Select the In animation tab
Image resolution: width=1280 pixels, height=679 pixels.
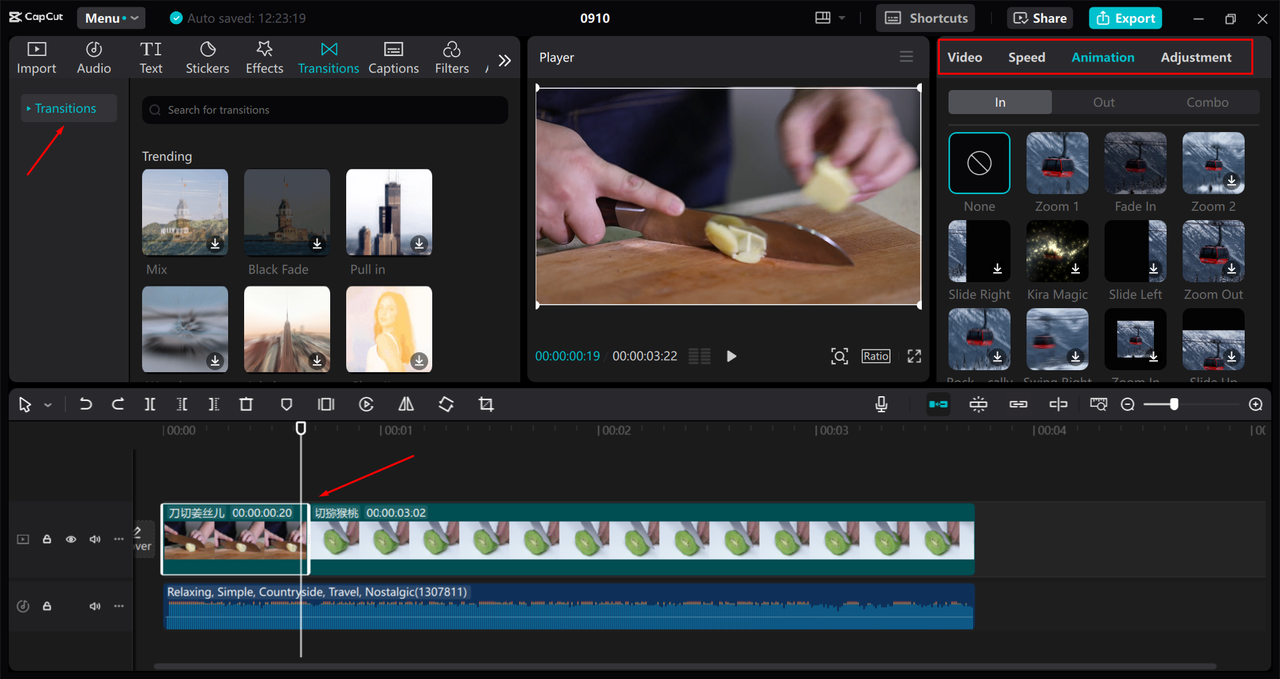1000,102
